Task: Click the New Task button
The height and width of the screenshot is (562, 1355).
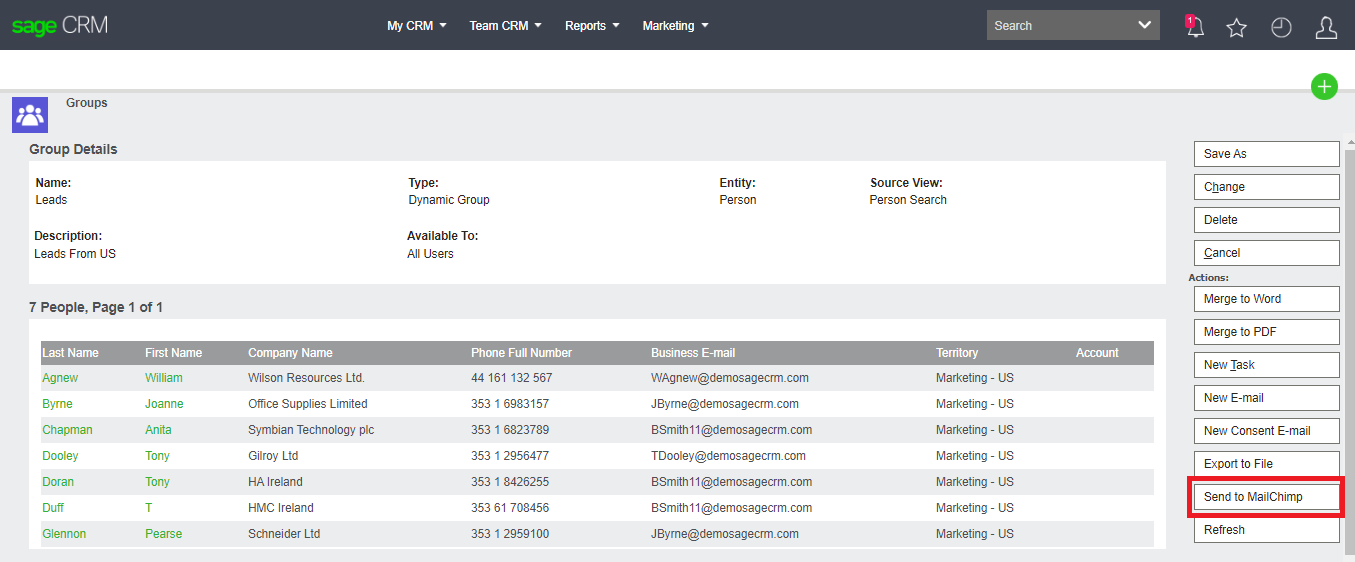Action: [x=1266, y=365]
